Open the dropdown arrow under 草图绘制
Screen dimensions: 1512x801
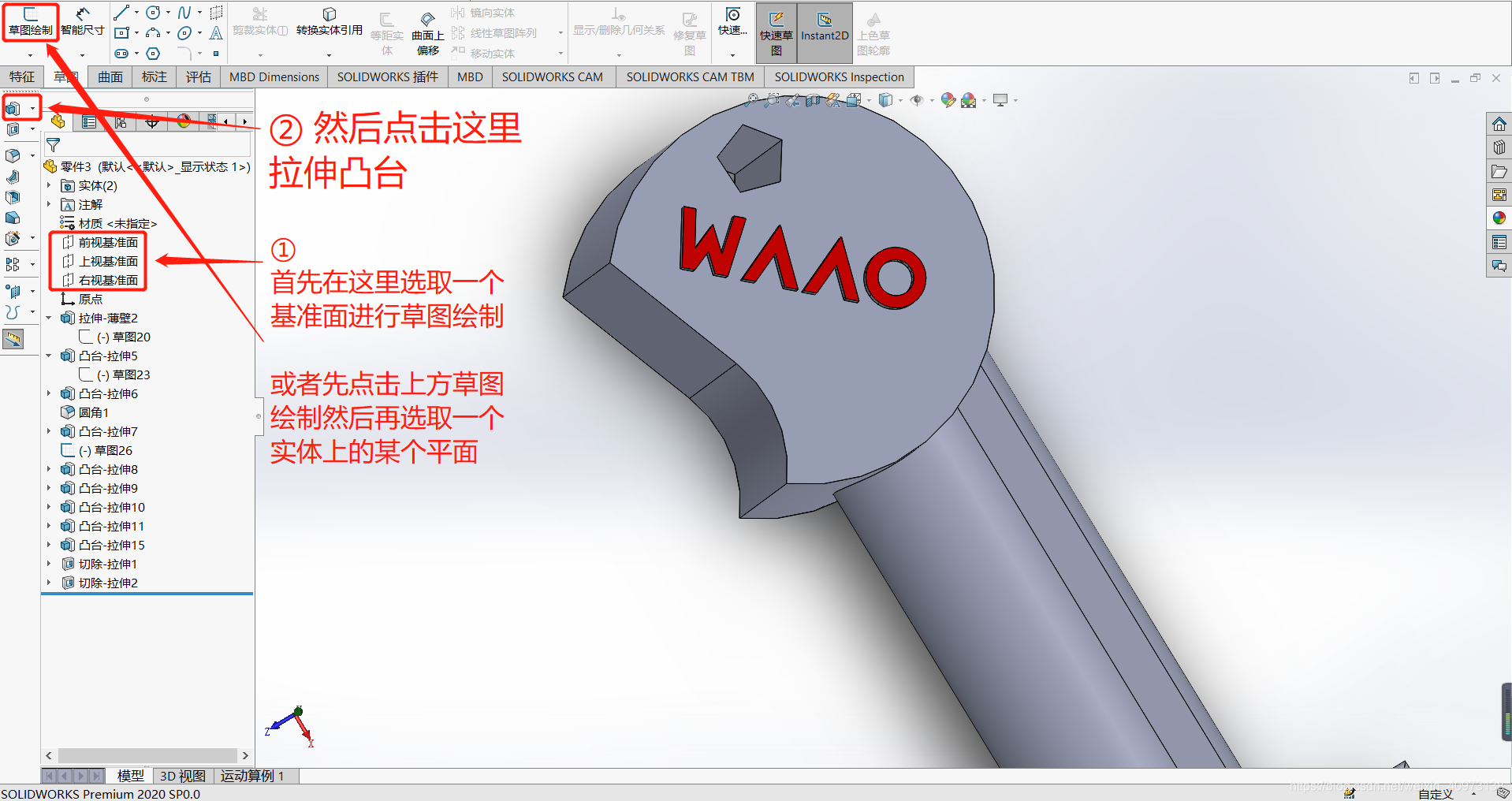30,55
